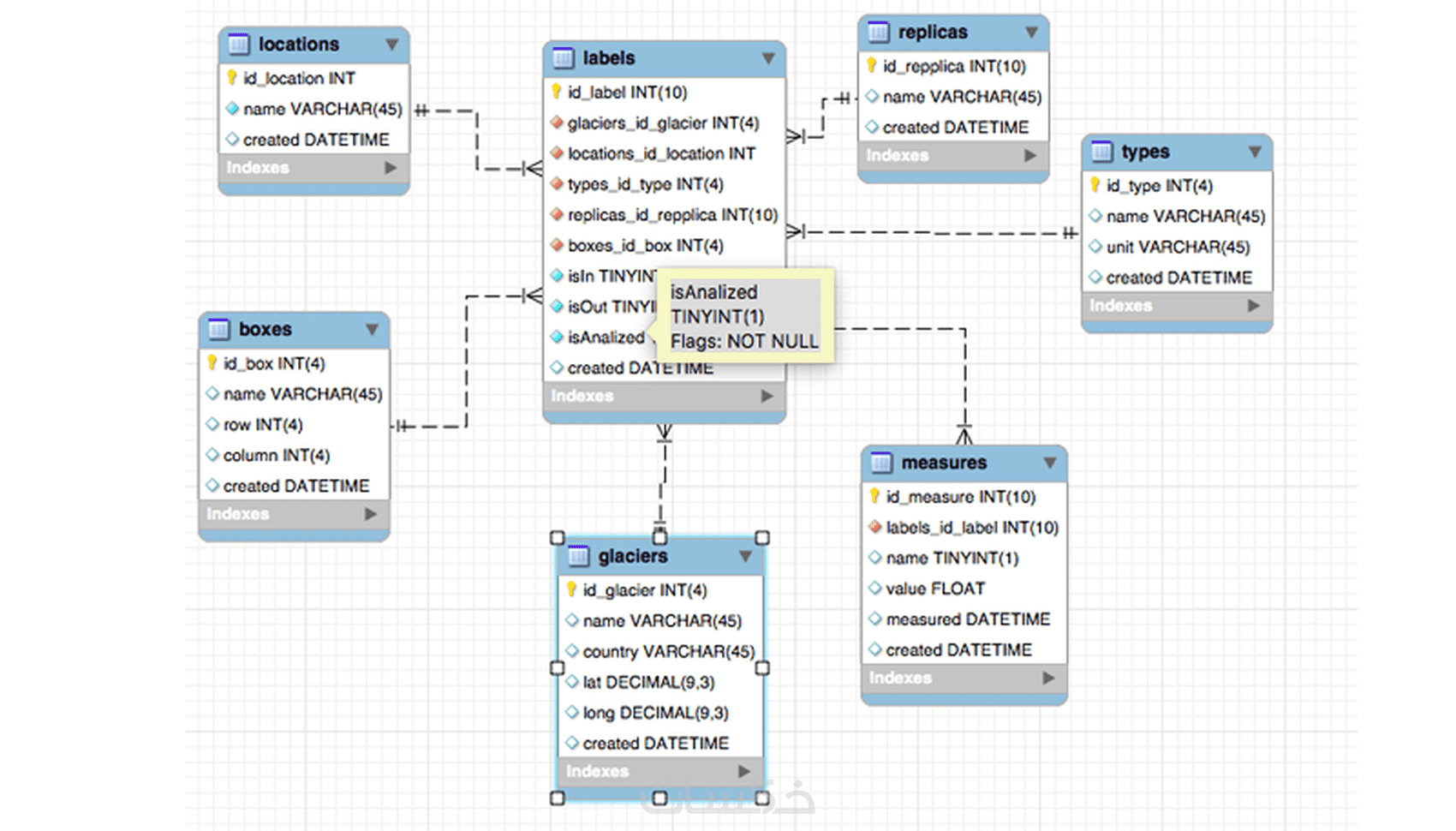Collapse the boxes table with its header arrow
Image resolution: width=1456 pixels, height=831 pixels.
tap(372, 329)
